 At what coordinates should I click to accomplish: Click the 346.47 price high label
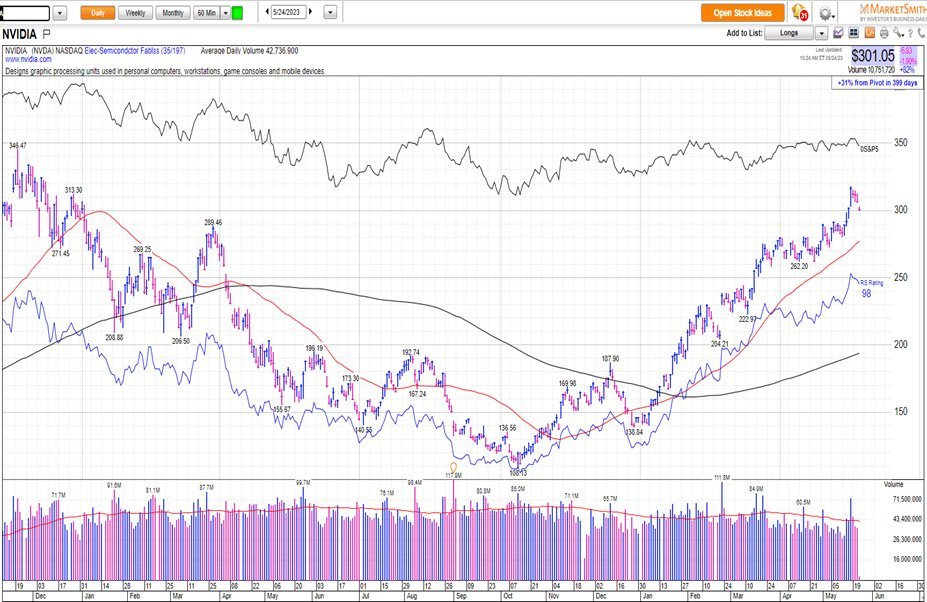point(18,145)
